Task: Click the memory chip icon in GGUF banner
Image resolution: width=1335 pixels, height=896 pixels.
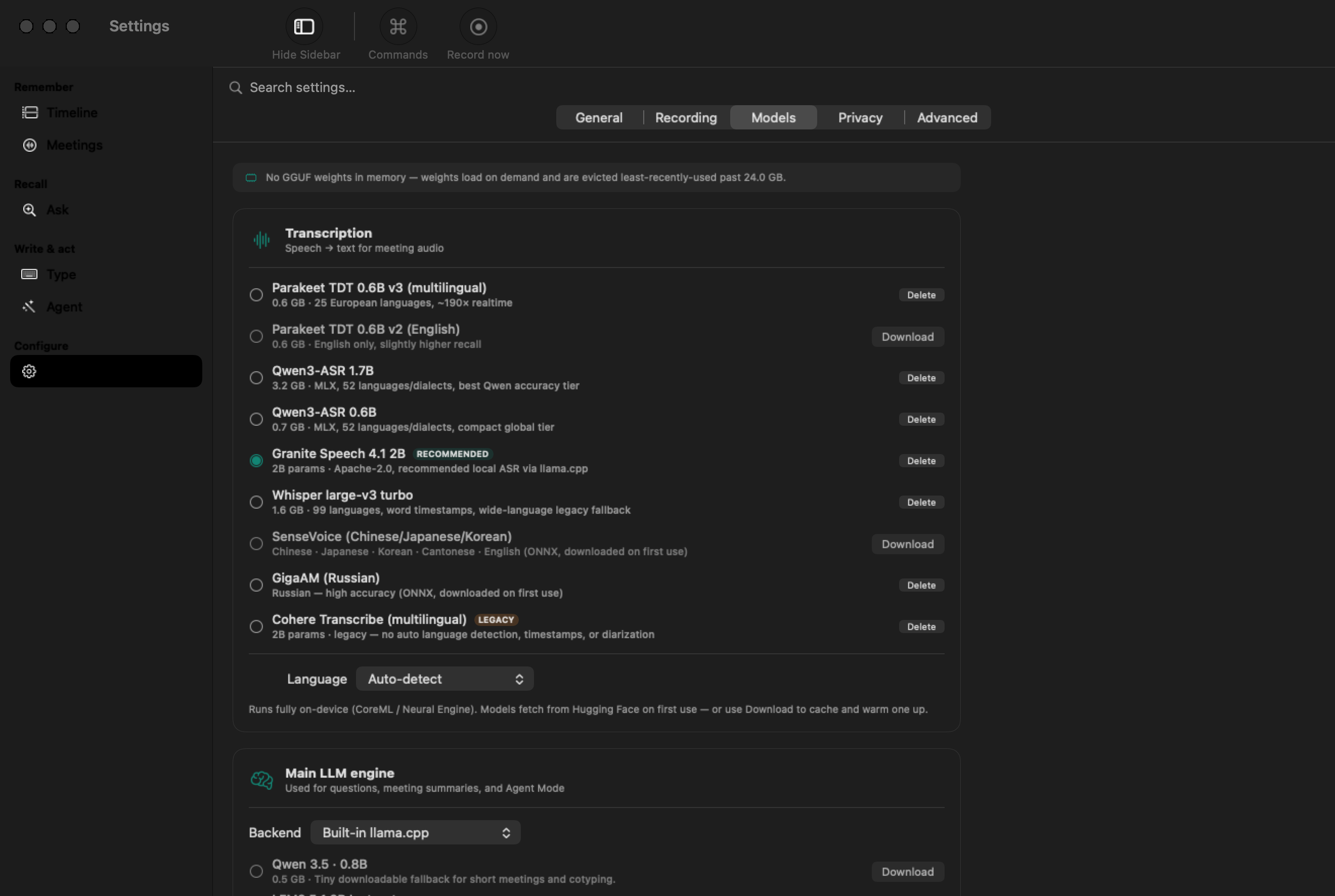Action: tap(251, 177)
